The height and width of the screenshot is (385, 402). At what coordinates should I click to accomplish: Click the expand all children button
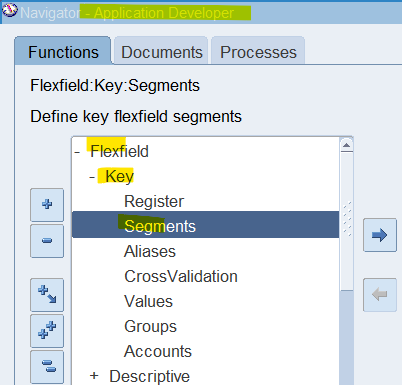pos(47,295)
